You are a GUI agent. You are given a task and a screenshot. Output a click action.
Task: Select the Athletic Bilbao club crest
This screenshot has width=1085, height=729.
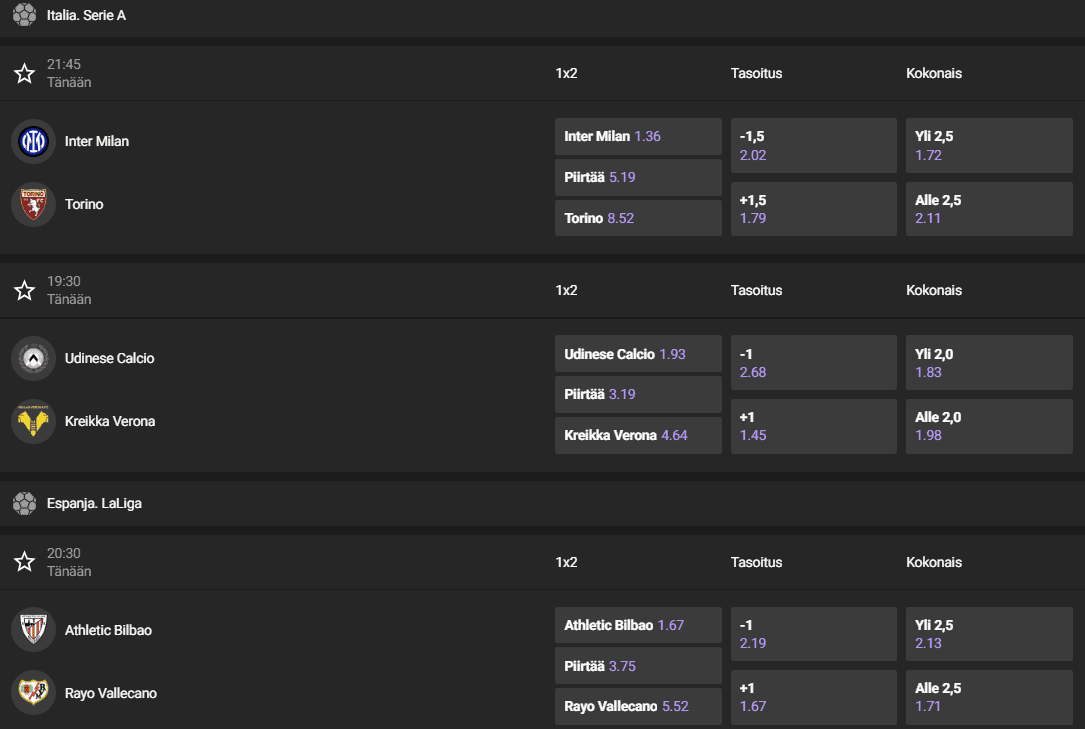coord(33,630)
